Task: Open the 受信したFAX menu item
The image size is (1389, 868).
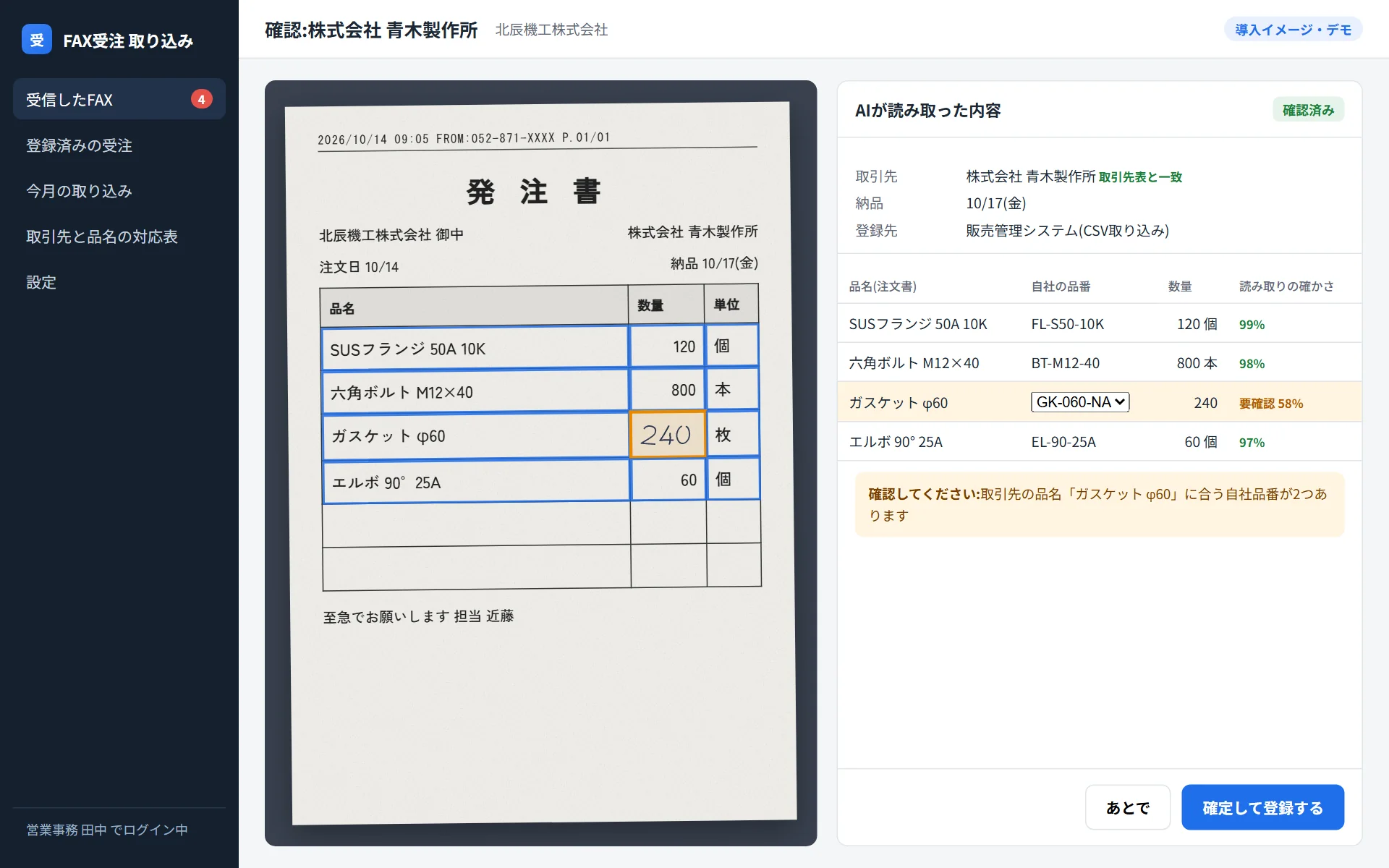Action: (x=119, y=99)
